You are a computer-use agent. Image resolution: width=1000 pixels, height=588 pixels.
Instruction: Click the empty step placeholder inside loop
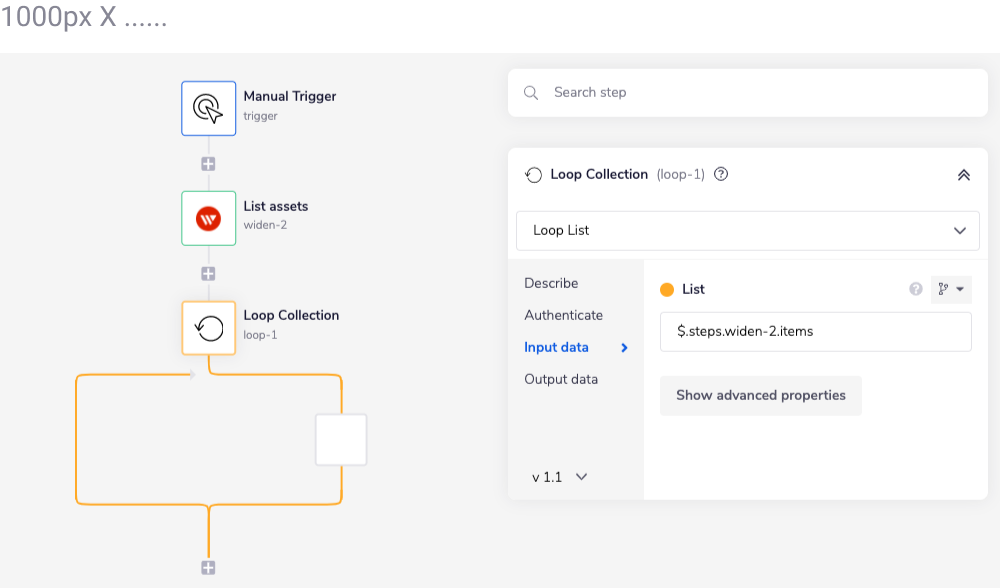341,440
